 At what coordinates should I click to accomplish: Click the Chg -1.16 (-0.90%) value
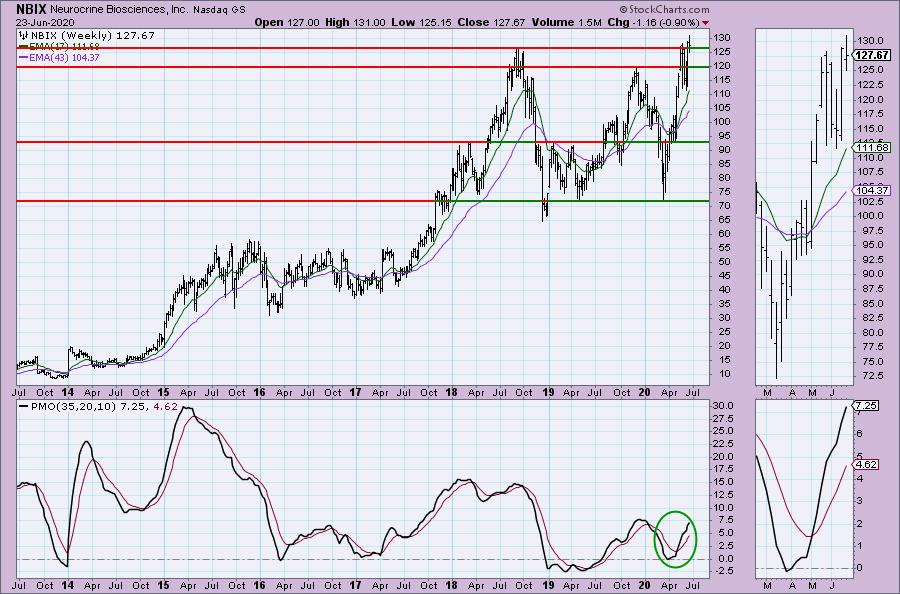click(x=653, y=22)
